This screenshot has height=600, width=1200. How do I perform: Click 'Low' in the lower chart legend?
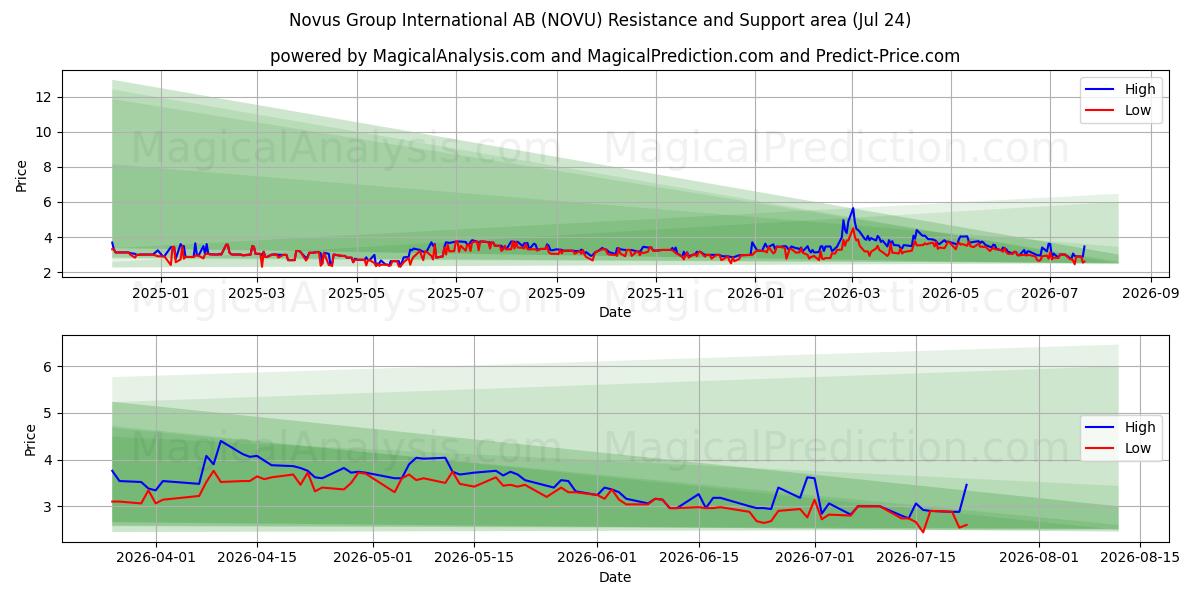click(1138, 448)
